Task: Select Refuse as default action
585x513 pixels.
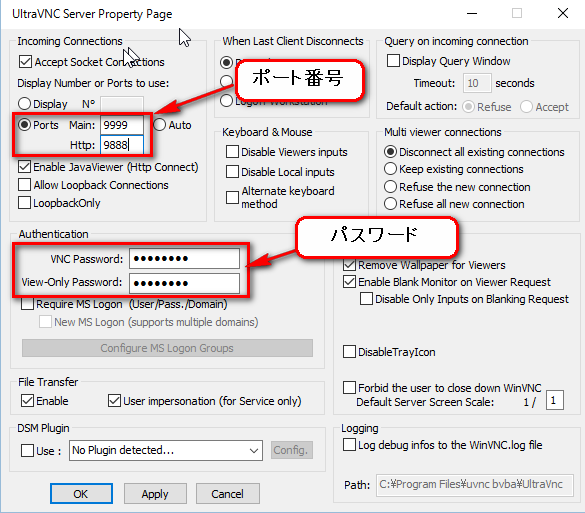Action: (x=468, y=107)
